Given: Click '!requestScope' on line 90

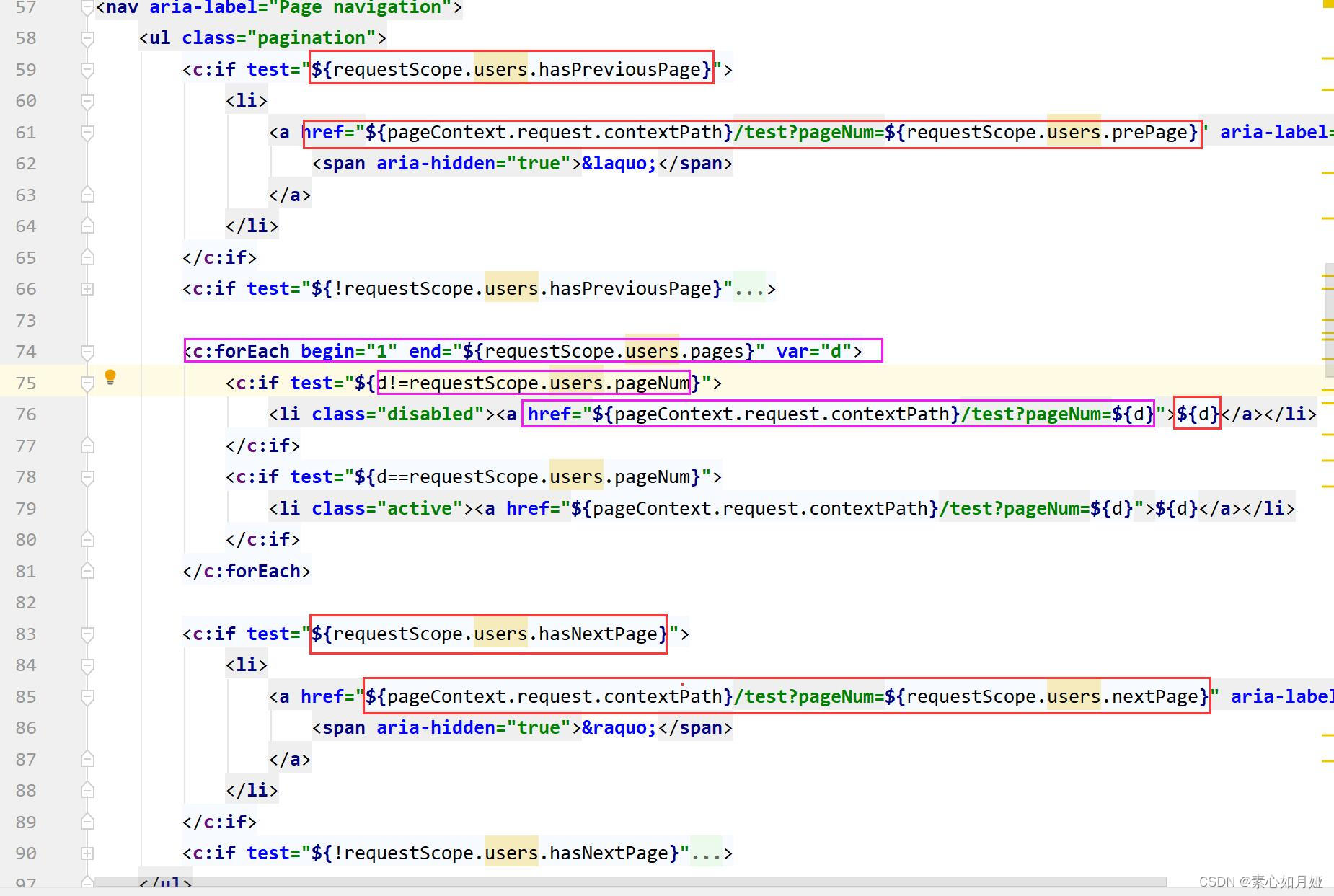Looking at the screenshot, I should coord(404,853).
